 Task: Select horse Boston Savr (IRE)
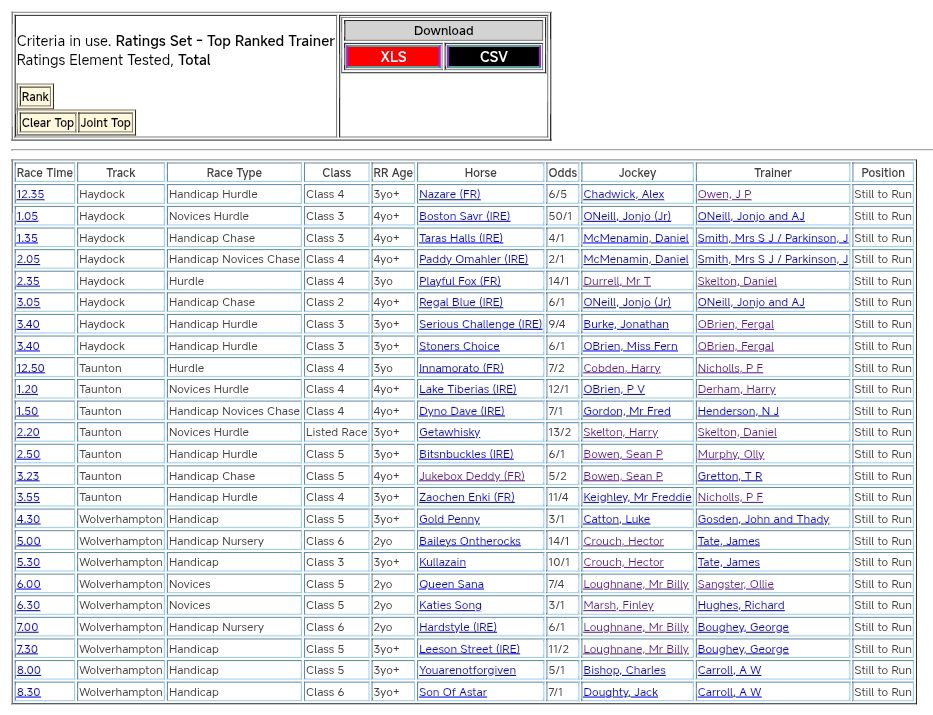click(465, 216)
